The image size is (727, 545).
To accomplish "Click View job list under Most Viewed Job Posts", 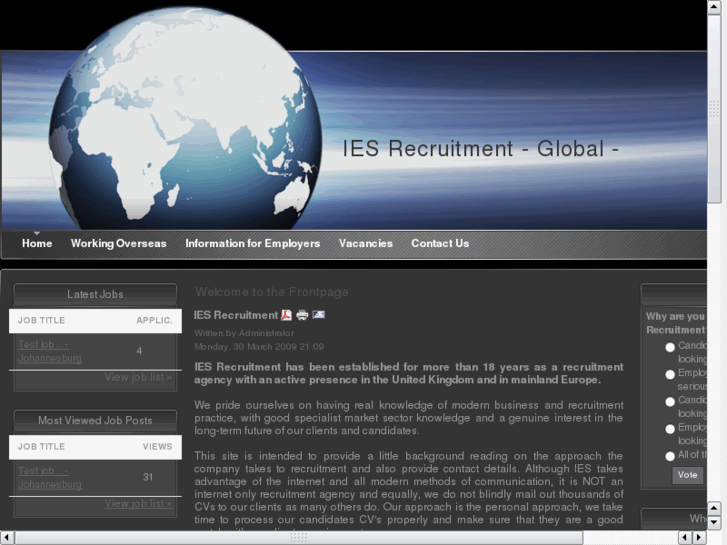I will 138,503.
